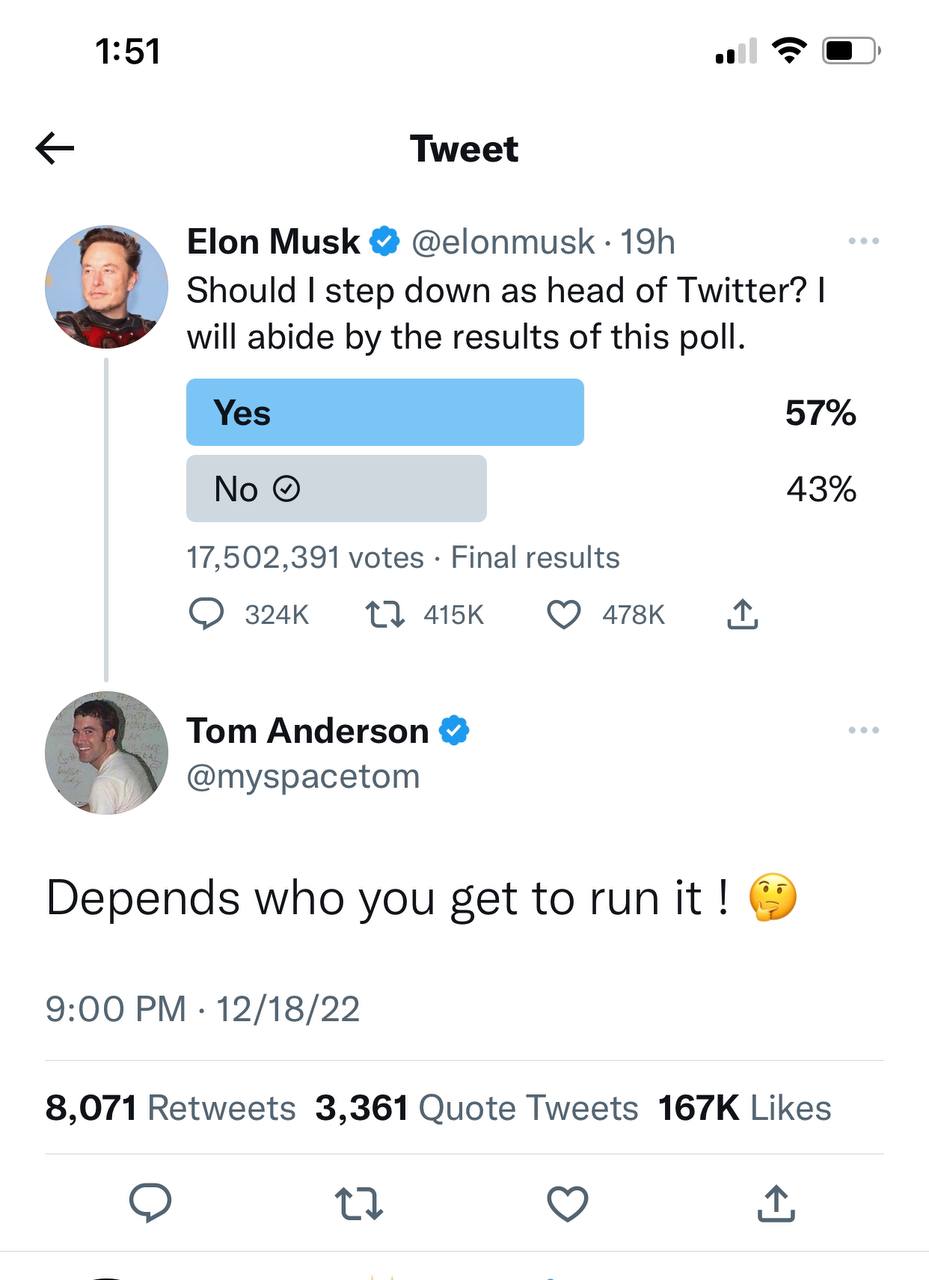View the 3,361 Quote Tweets list
The image size is (929, 1280).
coord(476,1108)
